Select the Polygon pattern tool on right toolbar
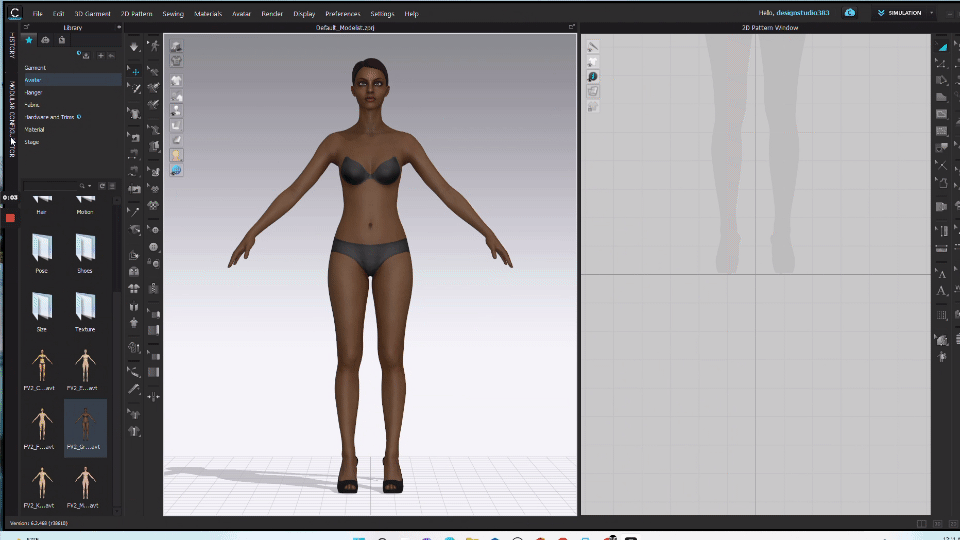Screen dimensions: 960x540 point(942,97)
